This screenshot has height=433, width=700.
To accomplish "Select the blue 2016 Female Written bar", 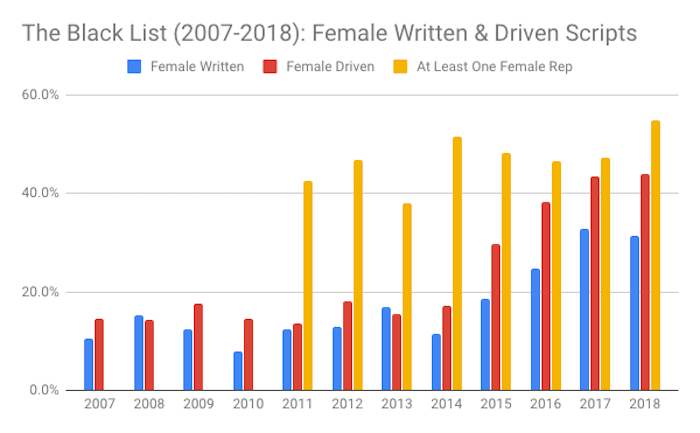I will [x=535, y=329].
